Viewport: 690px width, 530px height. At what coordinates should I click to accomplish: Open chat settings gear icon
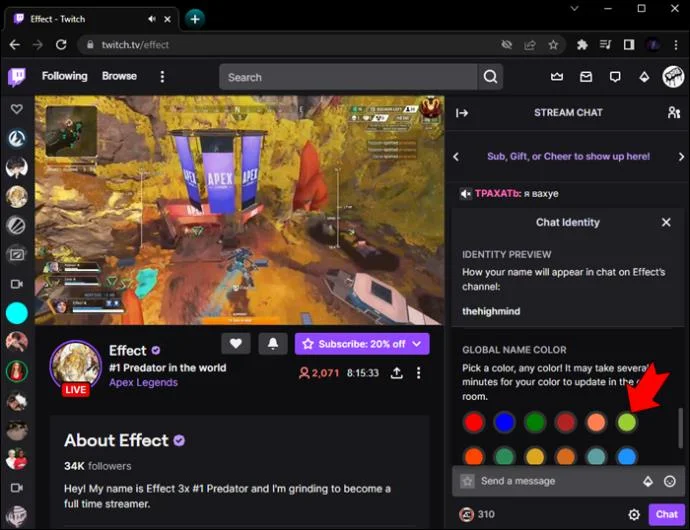(x=634, y=514)
